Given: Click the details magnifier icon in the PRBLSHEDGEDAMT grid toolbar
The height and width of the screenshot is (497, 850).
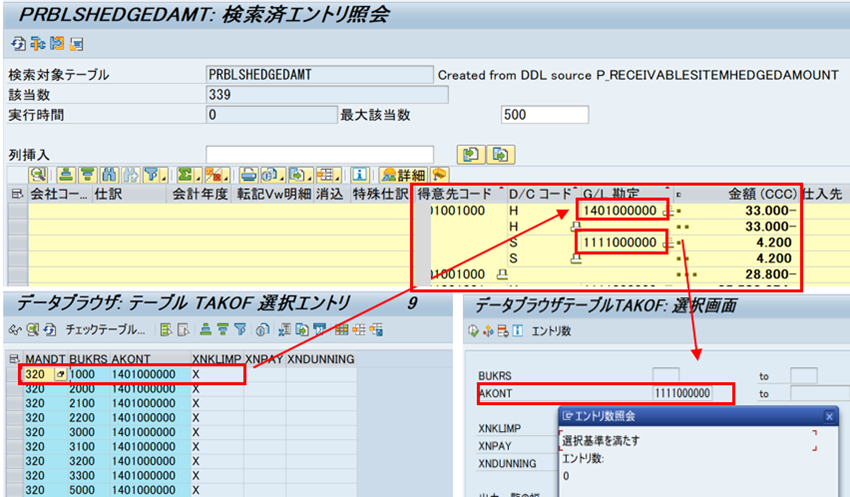Looking at the screenshot, I should pos(38,175).
